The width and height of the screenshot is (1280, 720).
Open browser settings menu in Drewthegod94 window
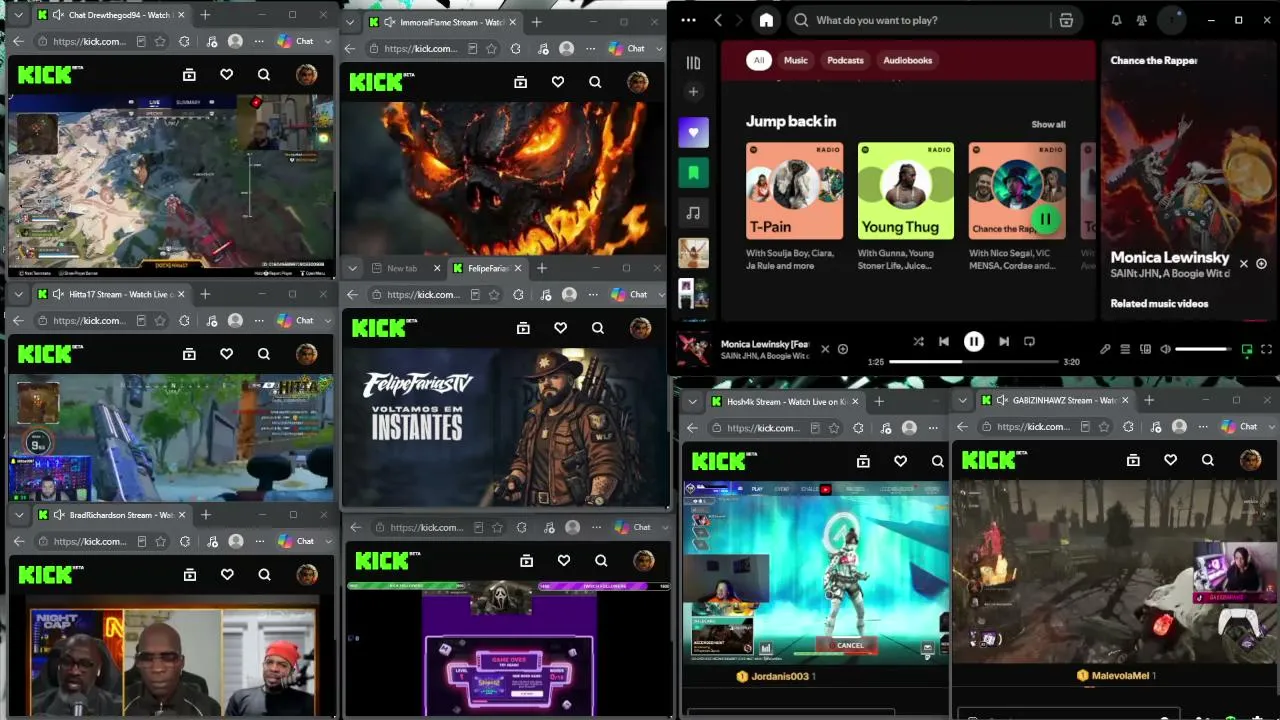pyautogui.click(x=259, y=41)
